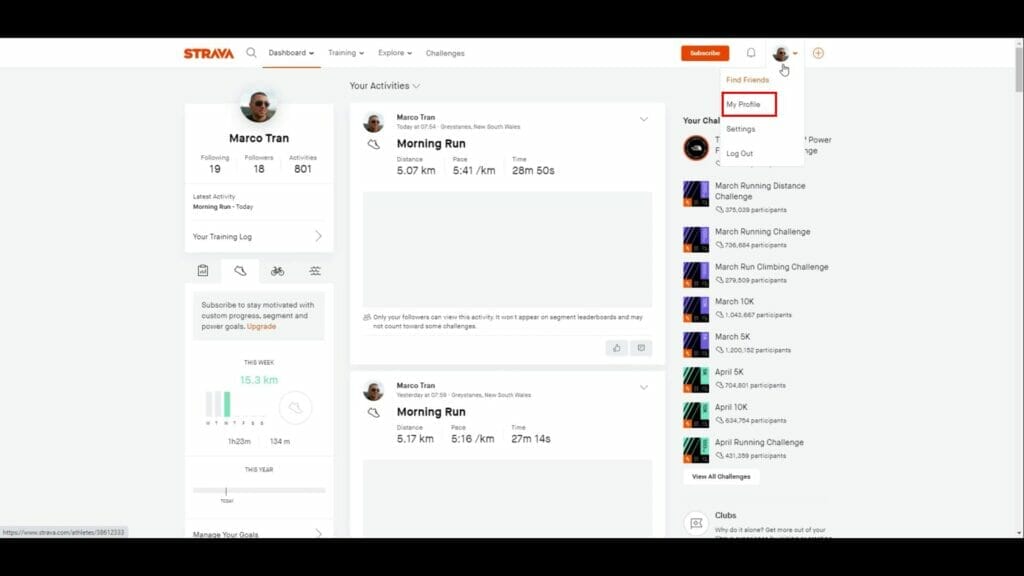Screen dimensions: 1024x576
Task: Click the View All Challenges button
Action: point(720,476)
